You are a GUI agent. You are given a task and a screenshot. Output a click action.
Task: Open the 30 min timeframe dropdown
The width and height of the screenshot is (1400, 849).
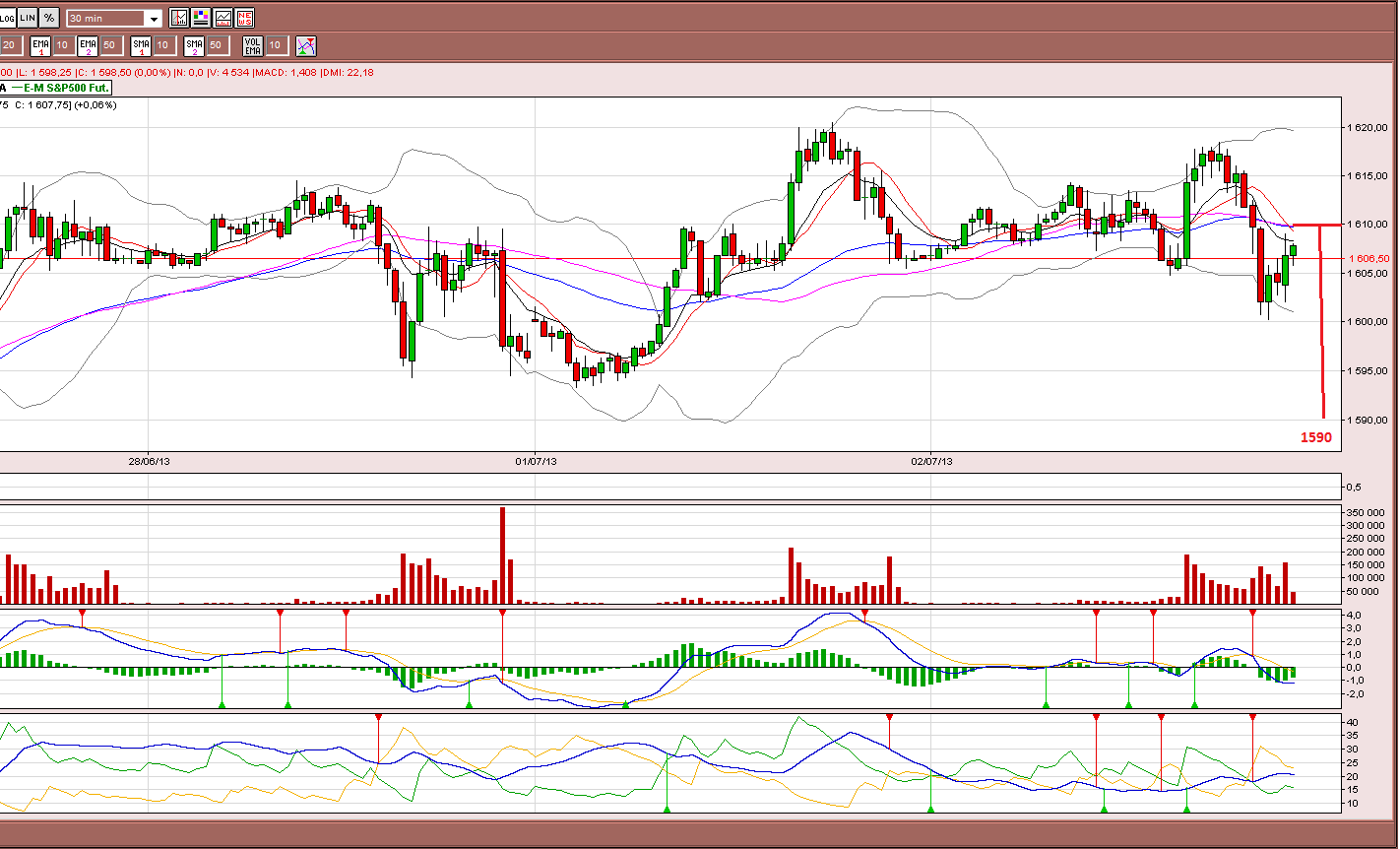click(114, 19)
